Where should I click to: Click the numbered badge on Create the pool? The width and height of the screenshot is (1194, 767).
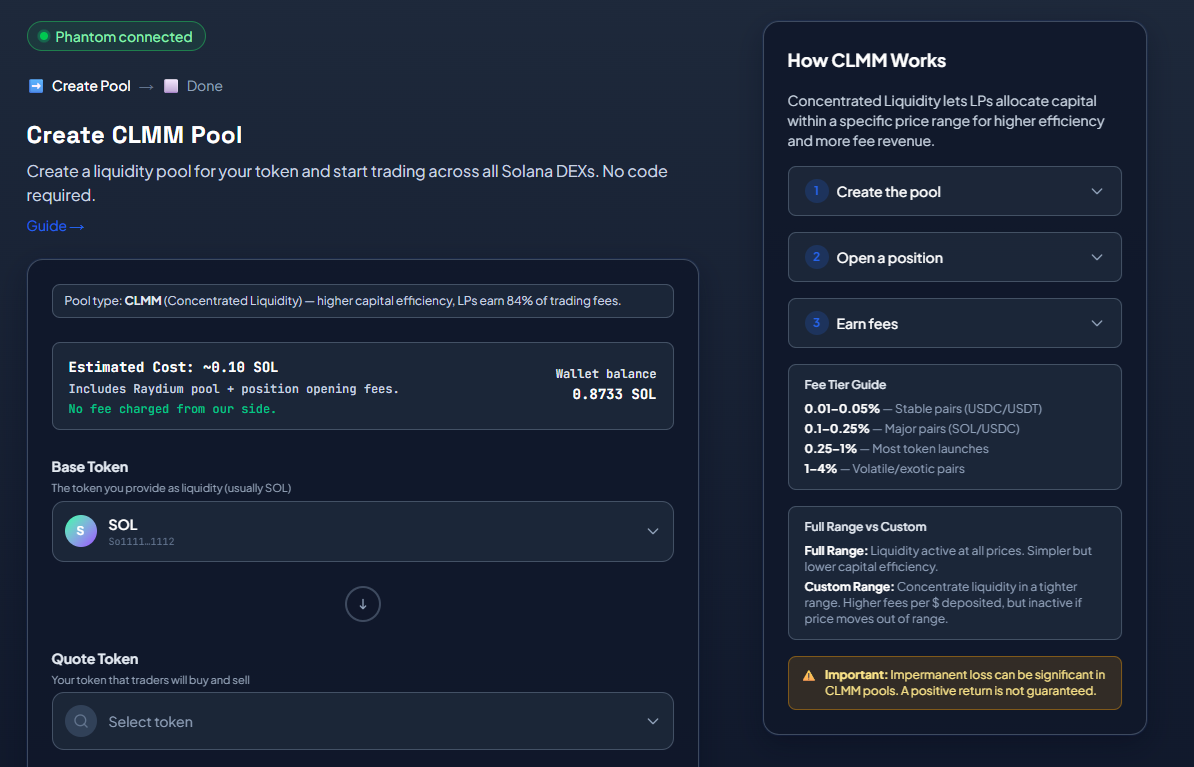click(815, 190)
